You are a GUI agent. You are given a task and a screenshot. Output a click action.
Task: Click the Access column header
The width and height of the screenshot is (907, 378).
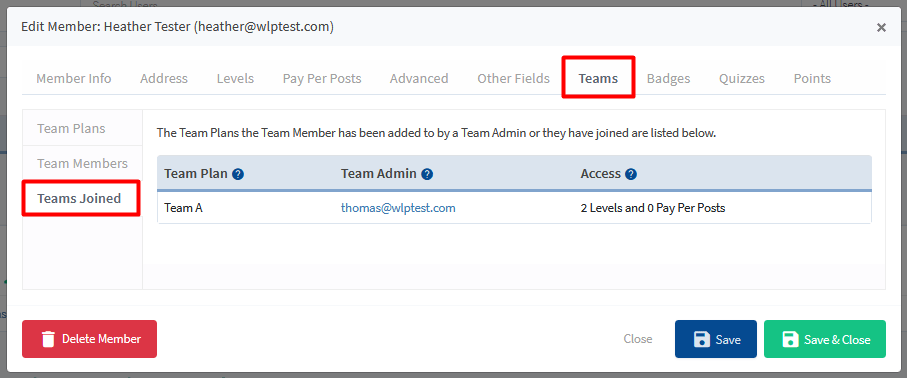pos(600,174)
